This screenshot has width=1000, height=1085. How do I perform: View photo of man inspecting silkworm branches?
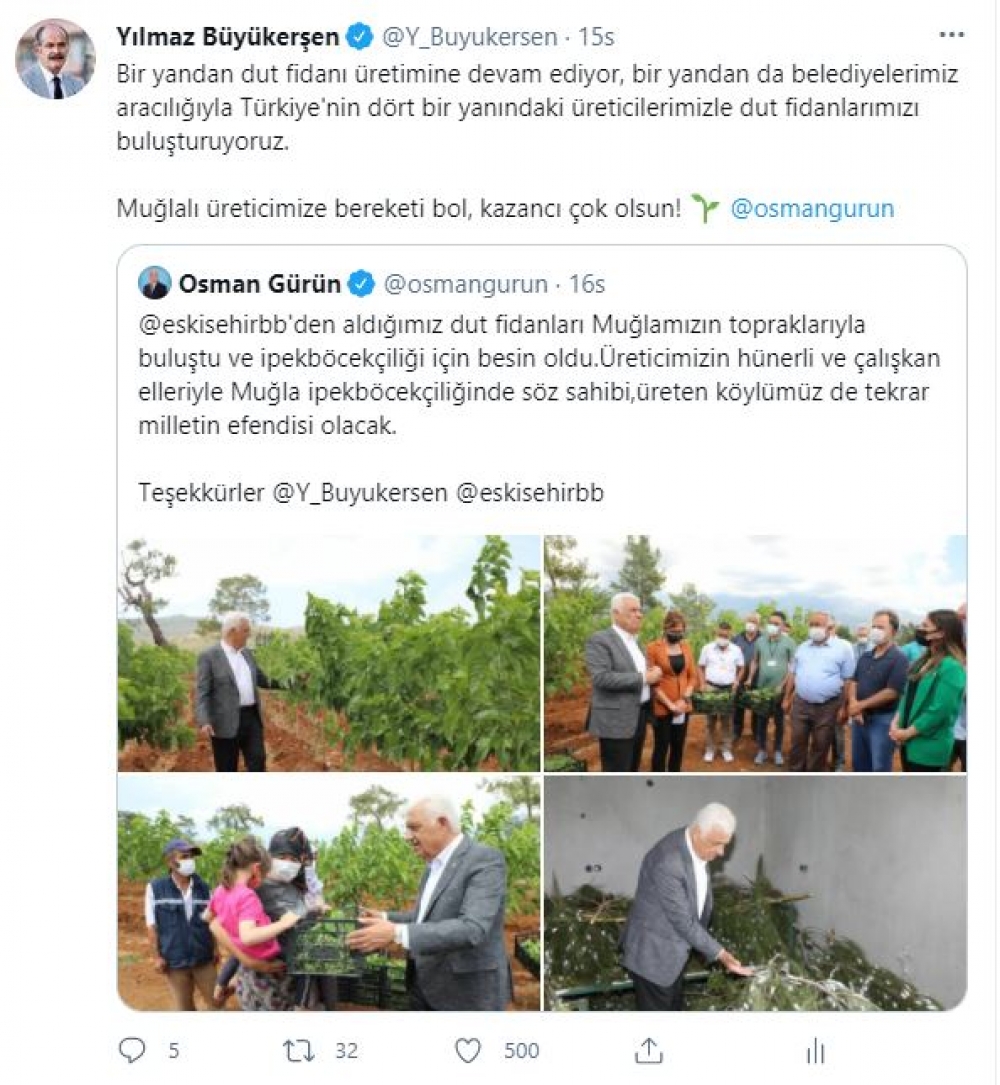755,893
